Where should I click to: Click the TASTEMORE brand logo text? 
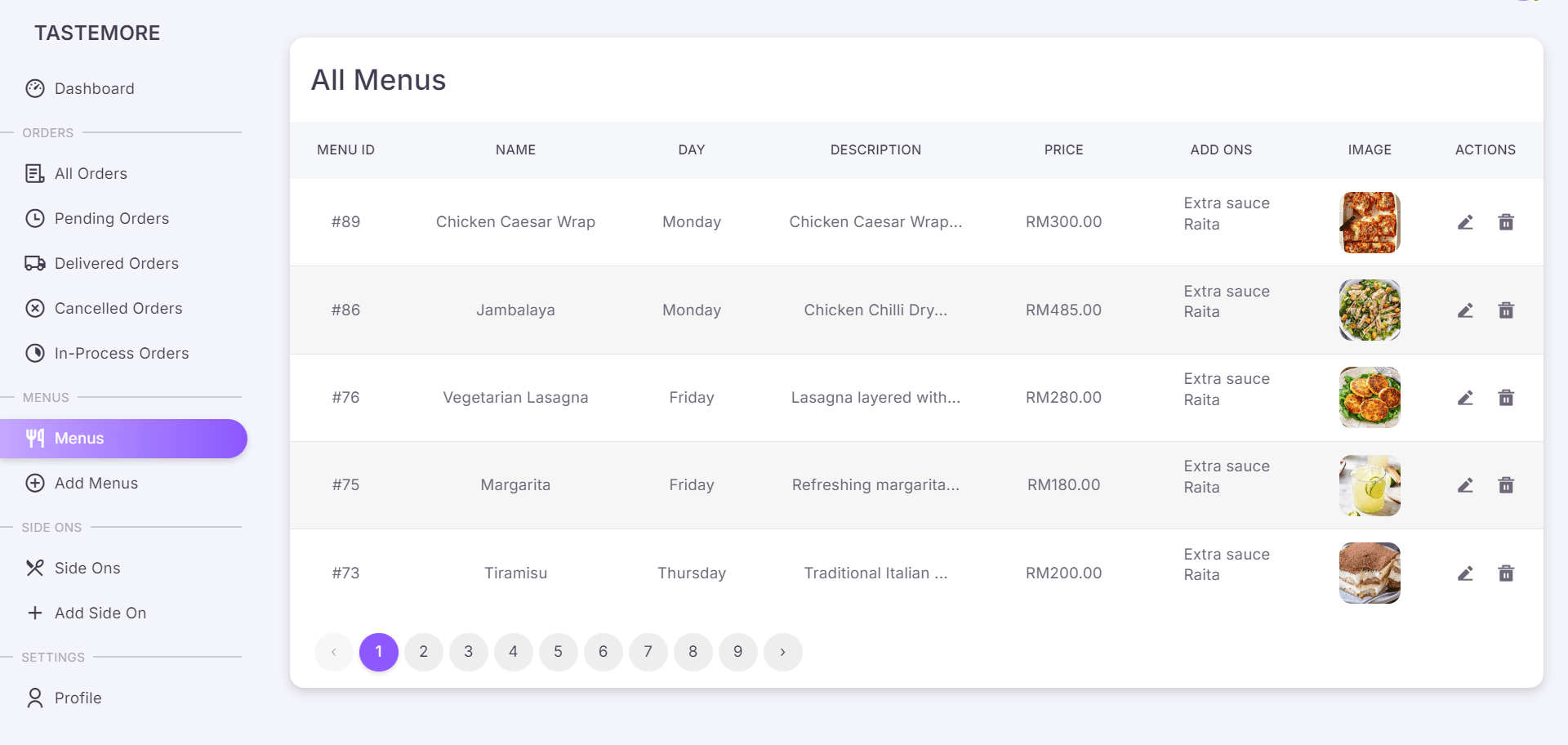pos(97,33)
